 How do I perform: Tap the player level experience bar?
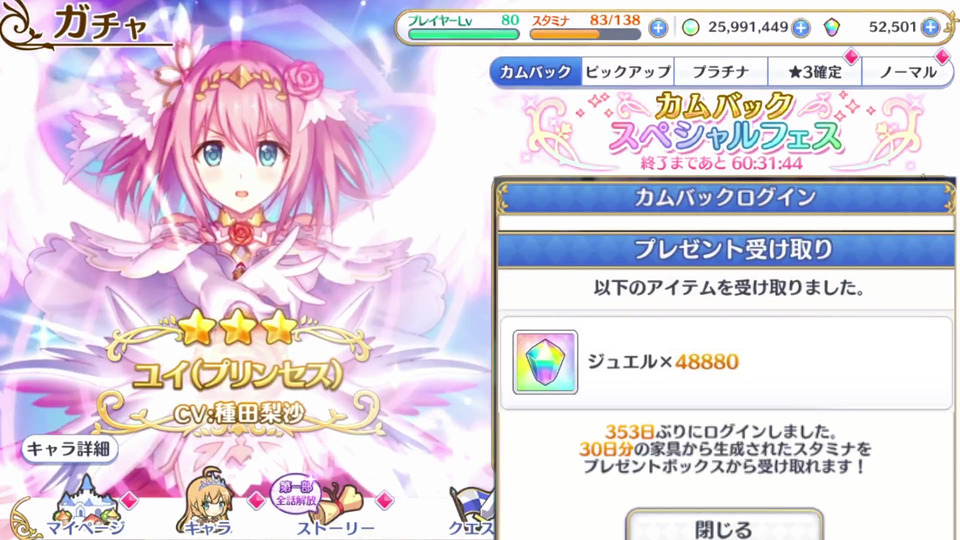tap(463, 35)
